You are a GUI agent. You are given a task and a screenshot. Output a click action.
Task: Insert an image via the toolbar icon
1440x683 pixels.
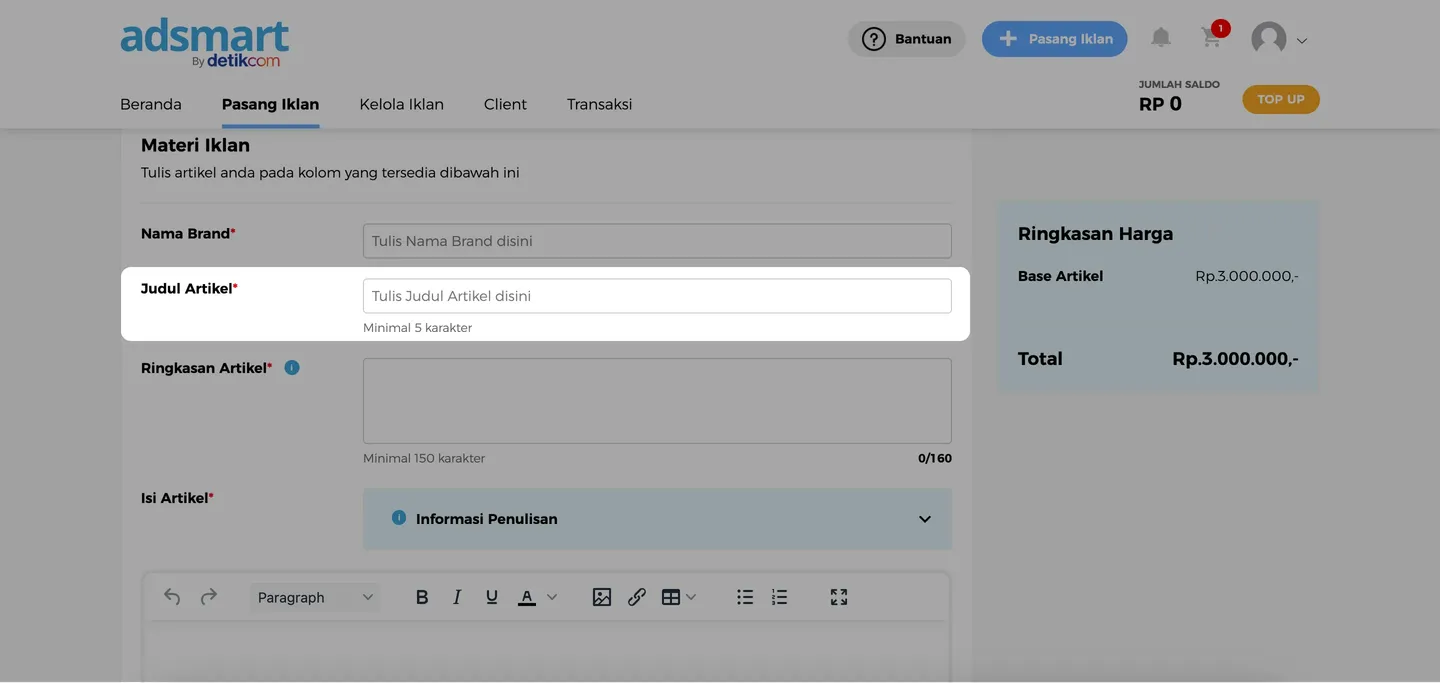(x=601, y=597)
